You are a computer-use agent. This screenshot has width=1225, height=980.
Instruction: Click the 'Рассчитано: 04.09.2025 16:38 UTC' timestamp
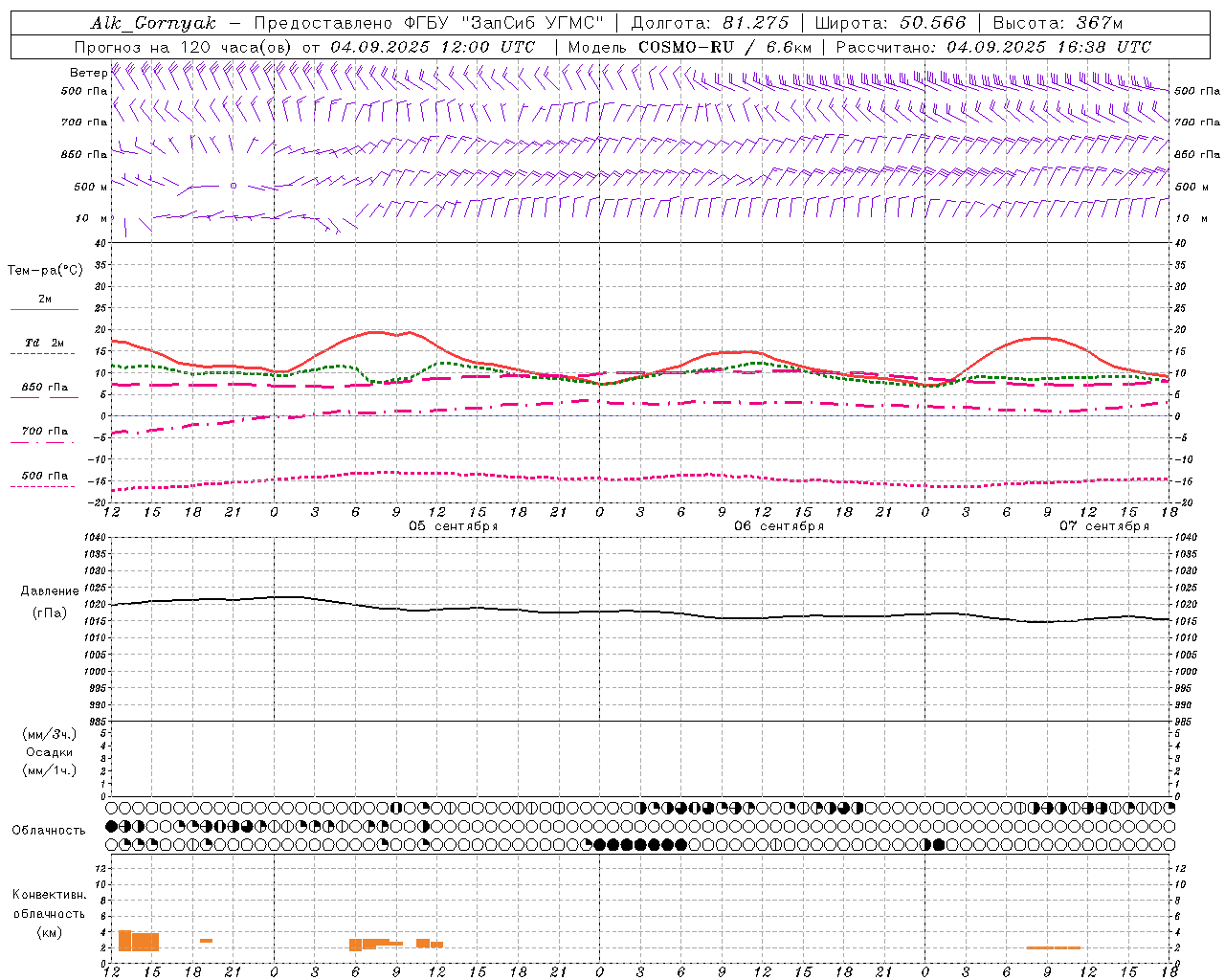[x=993, y=47]
